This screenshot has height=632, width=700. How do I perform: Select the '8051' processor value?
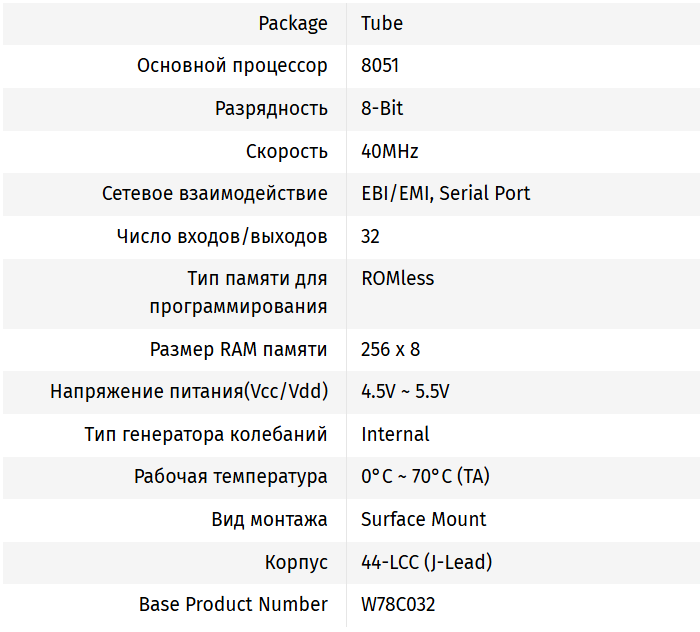coord(380,66)
